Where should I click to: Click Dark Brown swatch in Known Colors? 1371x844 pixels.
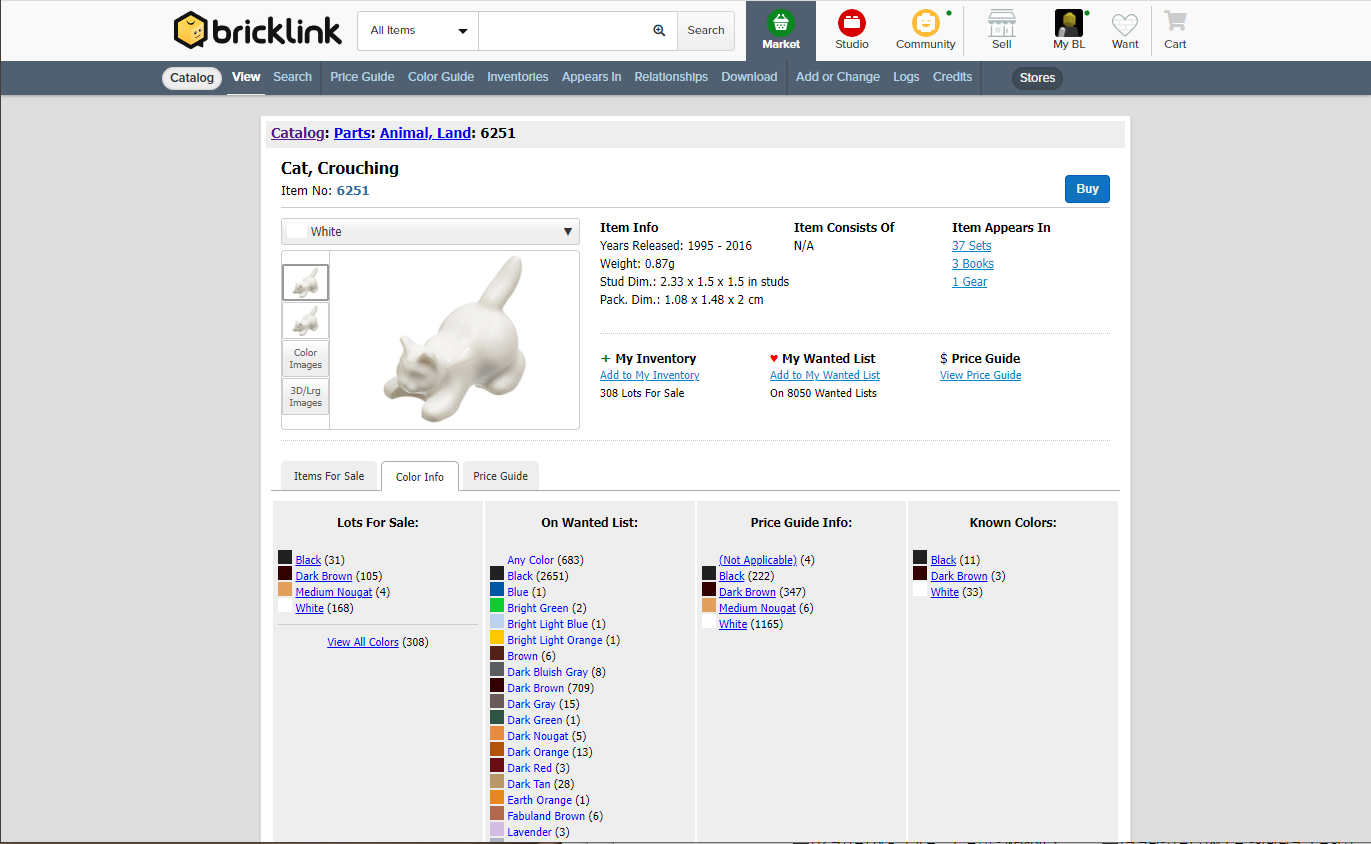(x=920, y=574)
